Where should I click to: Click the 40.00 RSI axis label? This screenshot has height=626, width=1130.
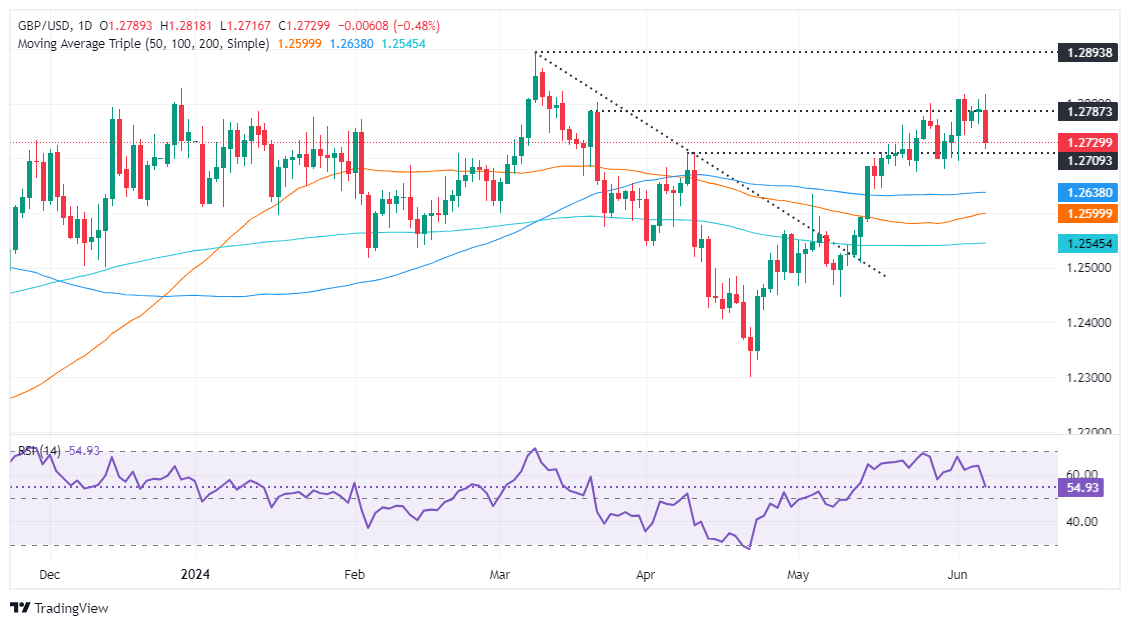tap(1083, 522)
